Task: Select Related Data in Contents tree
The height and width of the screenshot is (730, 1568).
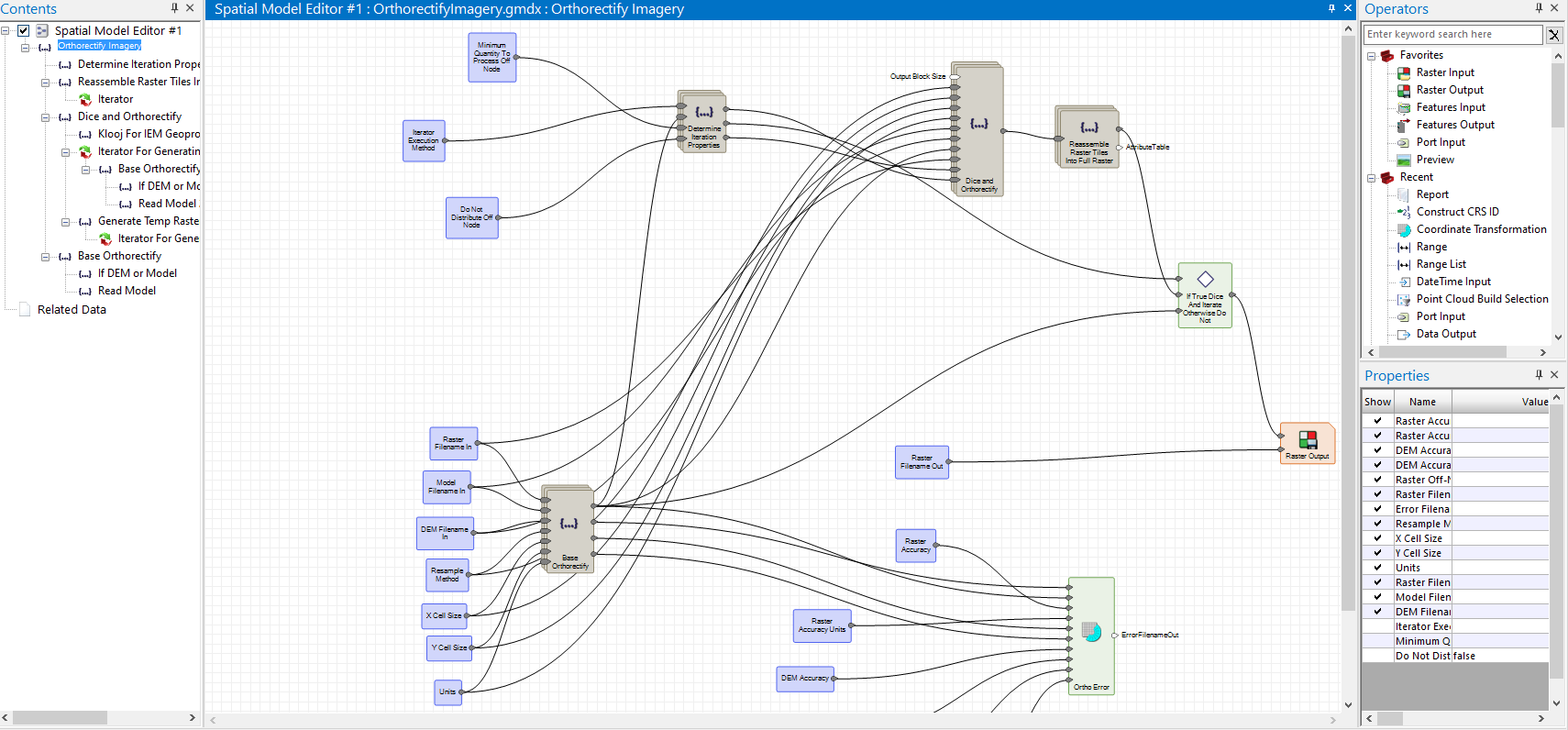Action: [72, 310]
